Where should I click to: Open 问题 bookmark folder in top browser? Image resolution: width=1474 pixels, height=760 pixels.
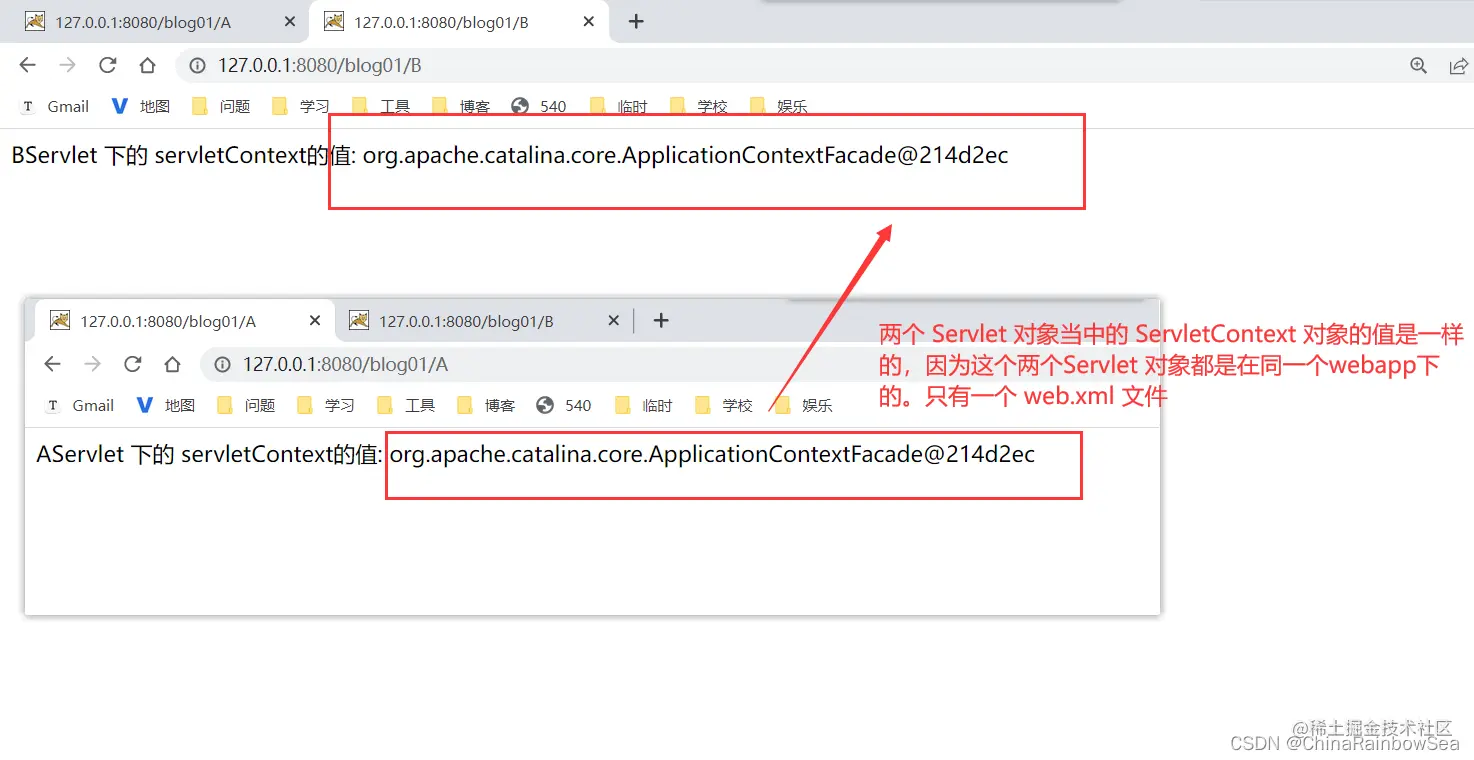coord(221,106)
